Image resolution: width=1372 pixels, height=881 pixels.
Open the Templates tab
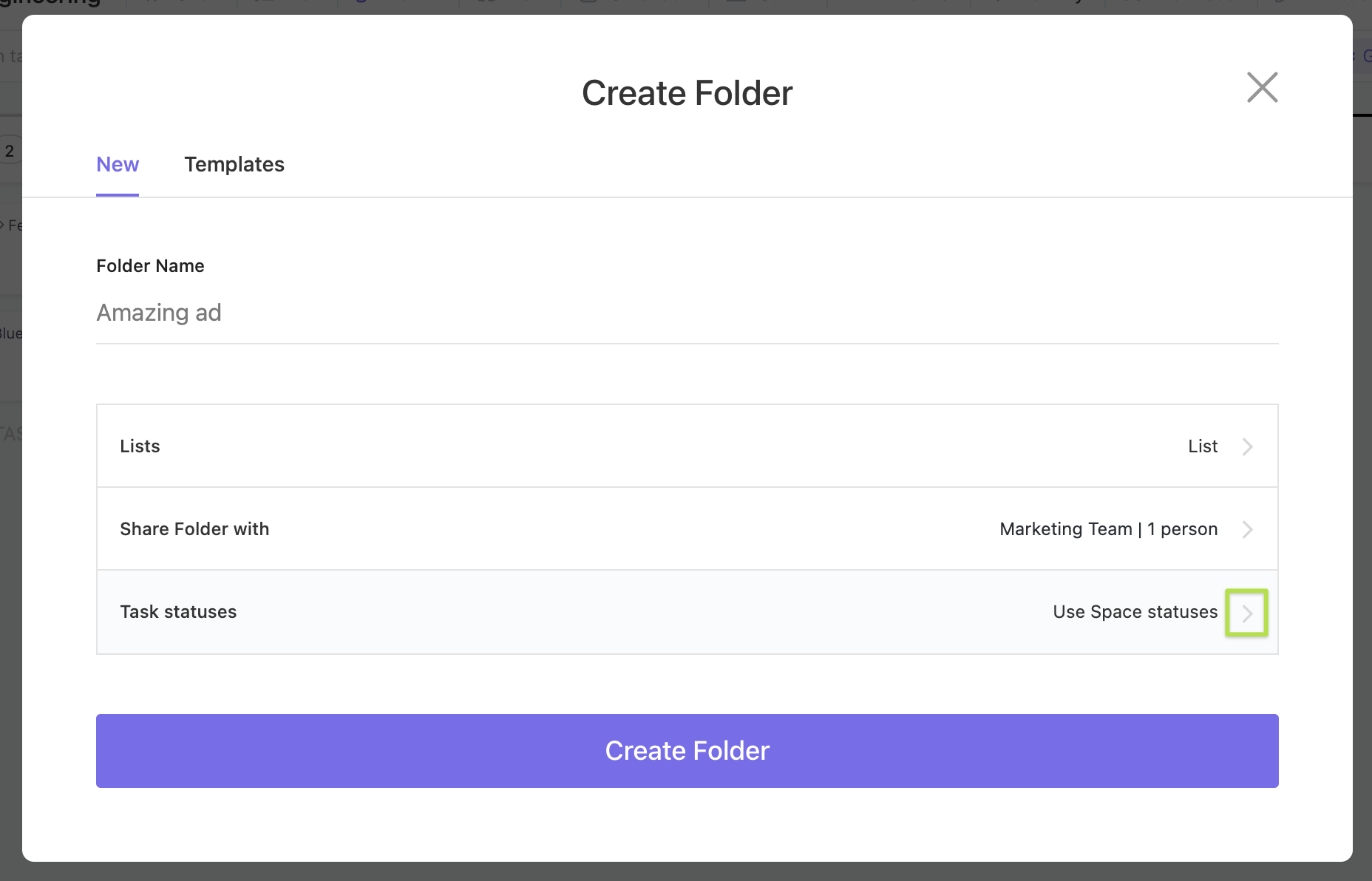[x=234, y=164]
